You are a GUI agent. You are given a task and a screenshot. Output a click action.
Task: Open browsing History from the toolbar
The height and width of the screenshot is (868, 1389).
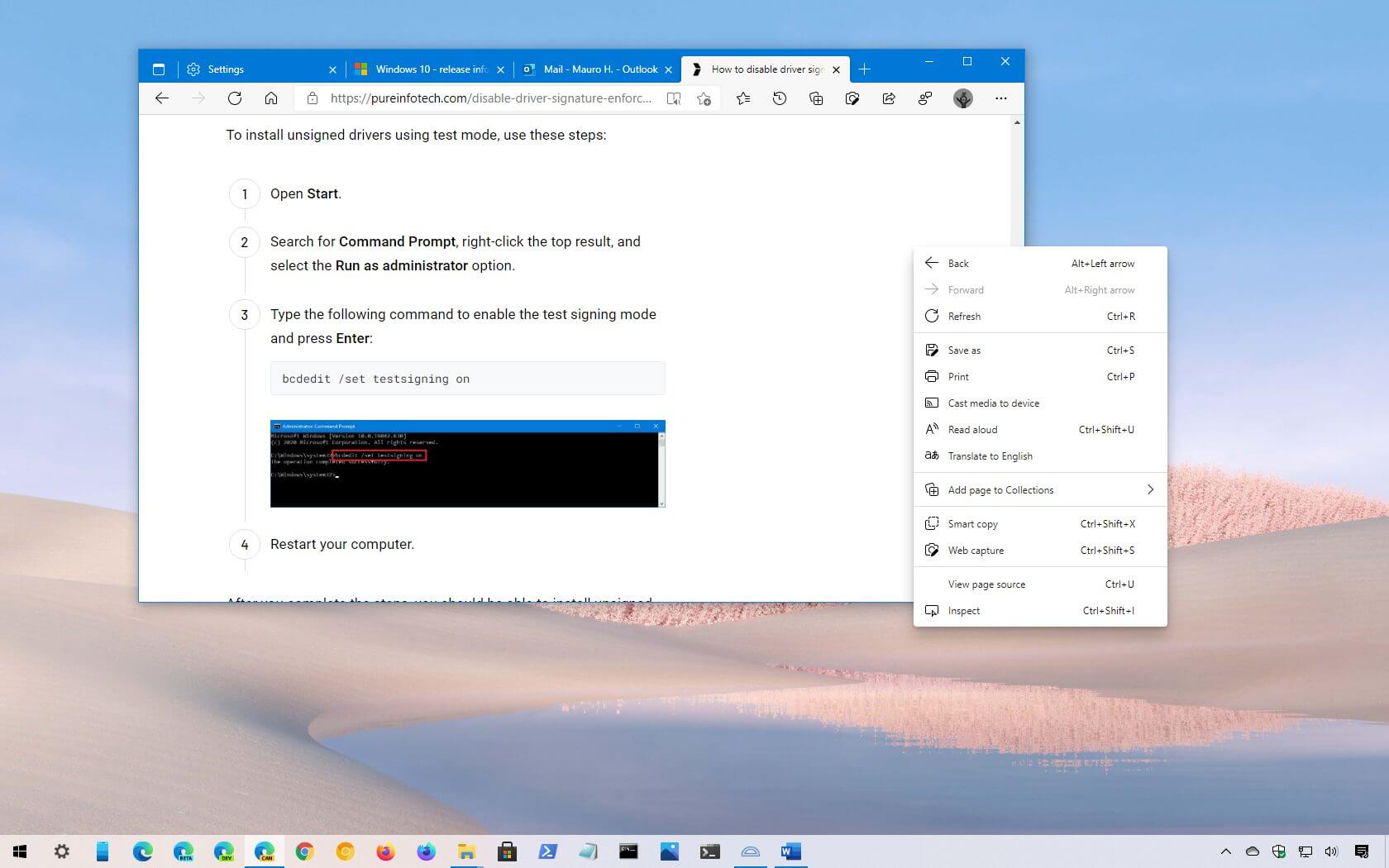779,98
